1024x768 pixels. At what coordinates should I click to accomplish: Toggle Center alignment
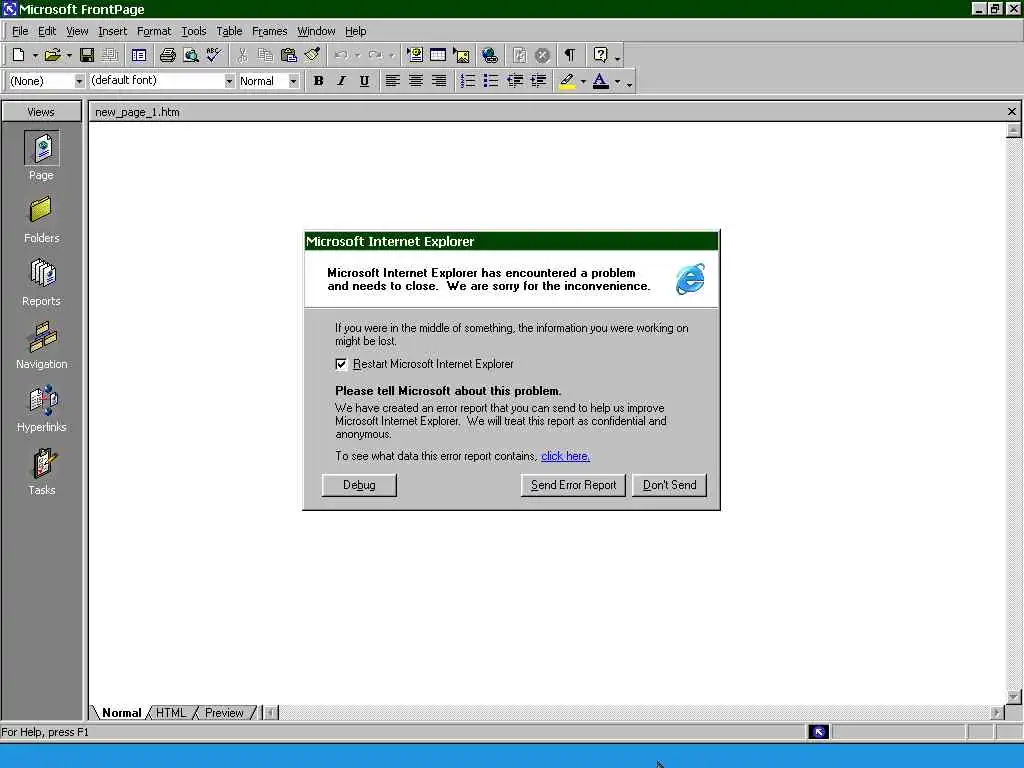point(416,81)
